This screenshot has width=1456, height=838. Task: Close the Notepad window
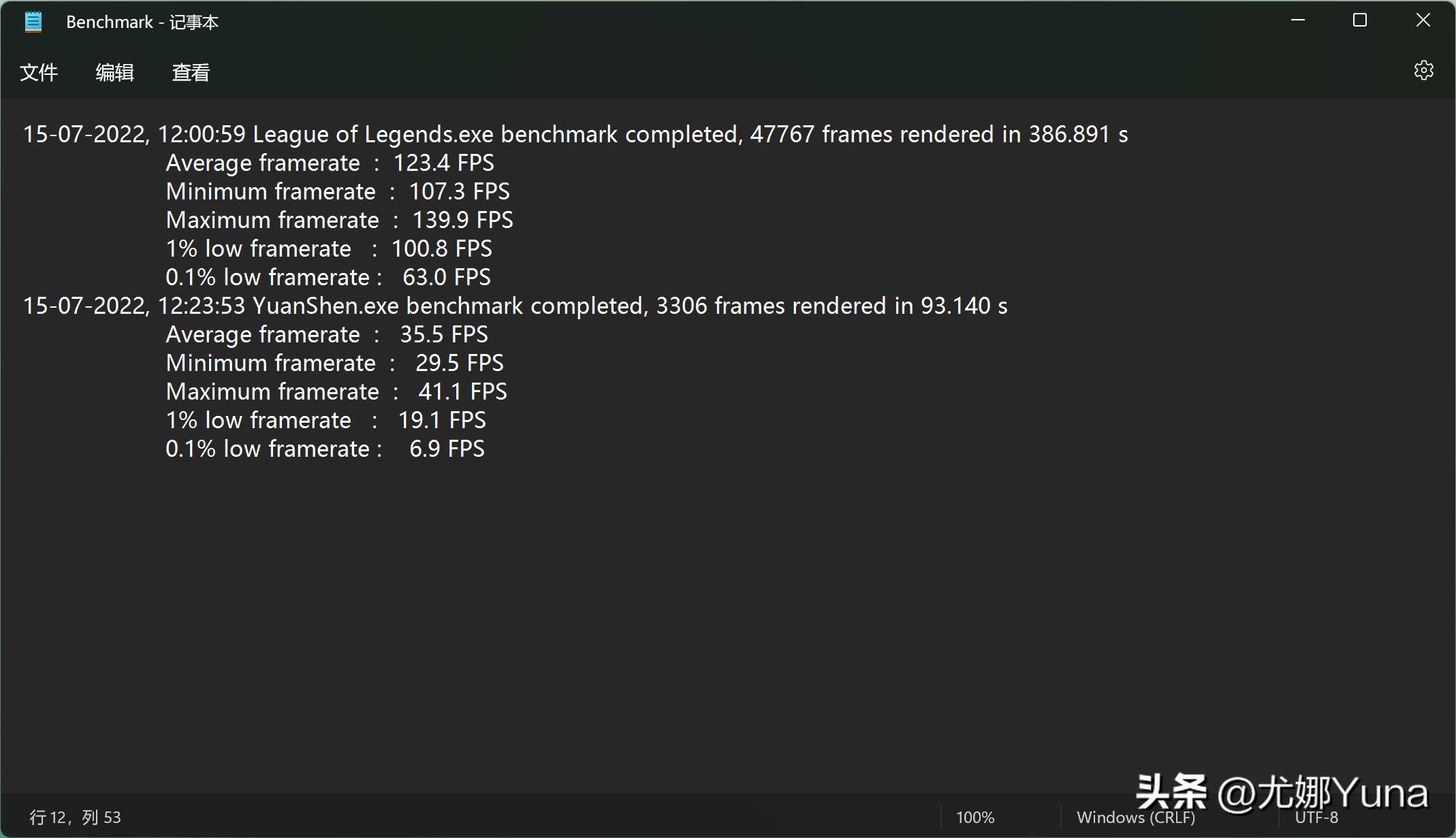click(x=1423, y=20)
